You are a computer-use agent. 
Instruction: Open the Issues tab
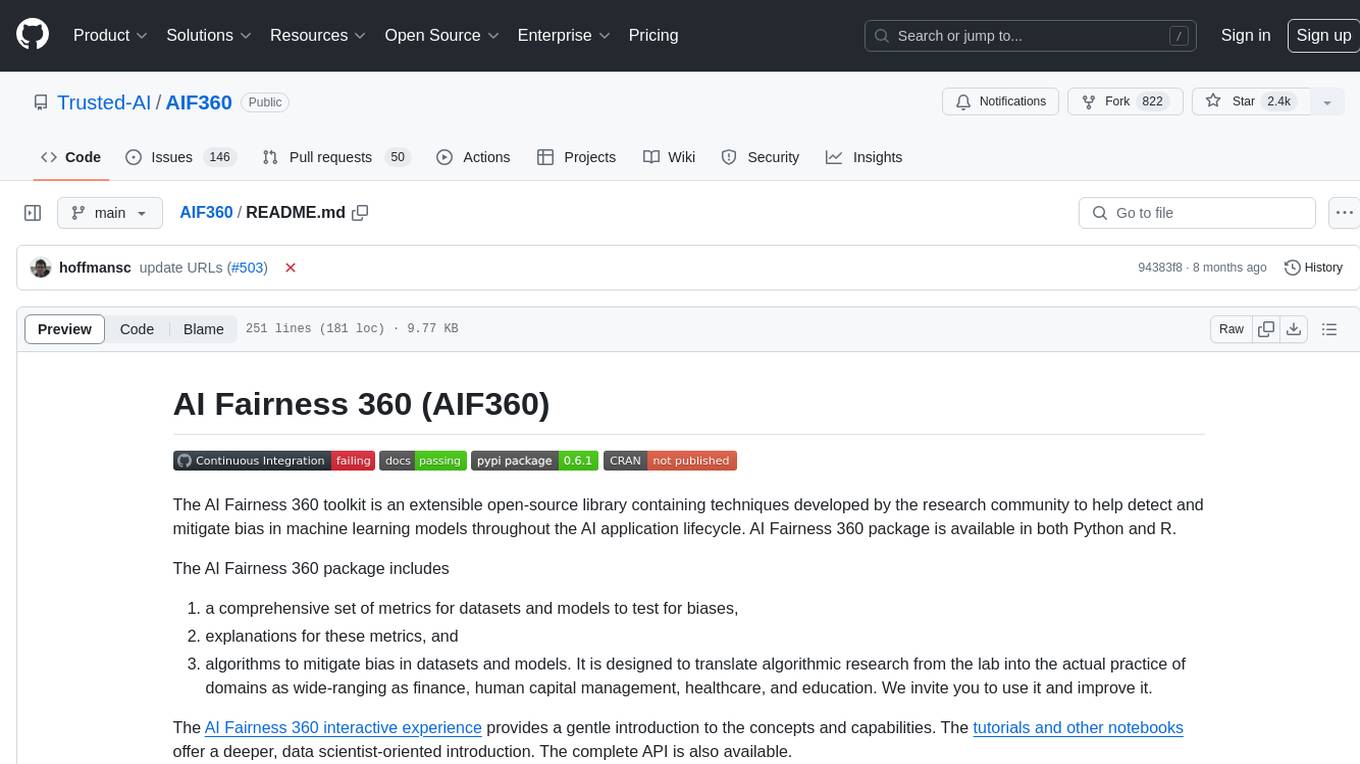click(180, 157)
